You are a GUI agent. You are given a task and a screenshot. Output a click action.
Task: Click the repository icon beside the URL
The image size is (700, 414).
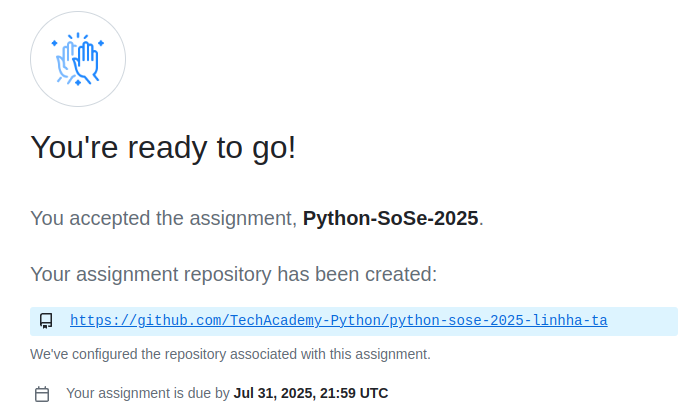46,321
